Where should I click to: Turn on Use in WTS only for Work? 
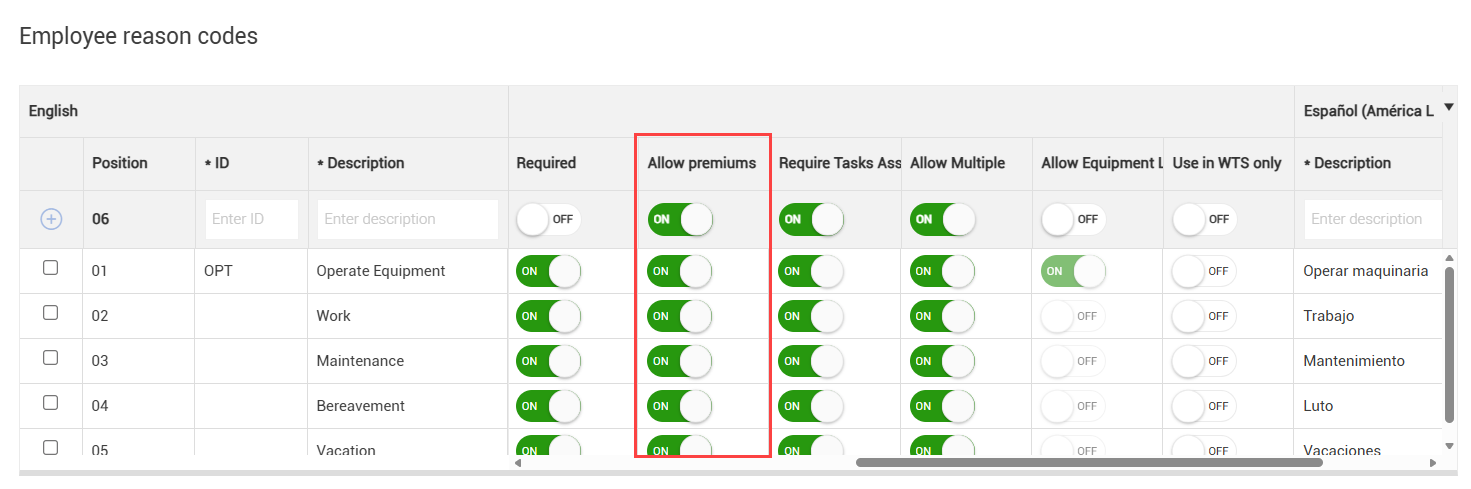(x=1204, y=316)
